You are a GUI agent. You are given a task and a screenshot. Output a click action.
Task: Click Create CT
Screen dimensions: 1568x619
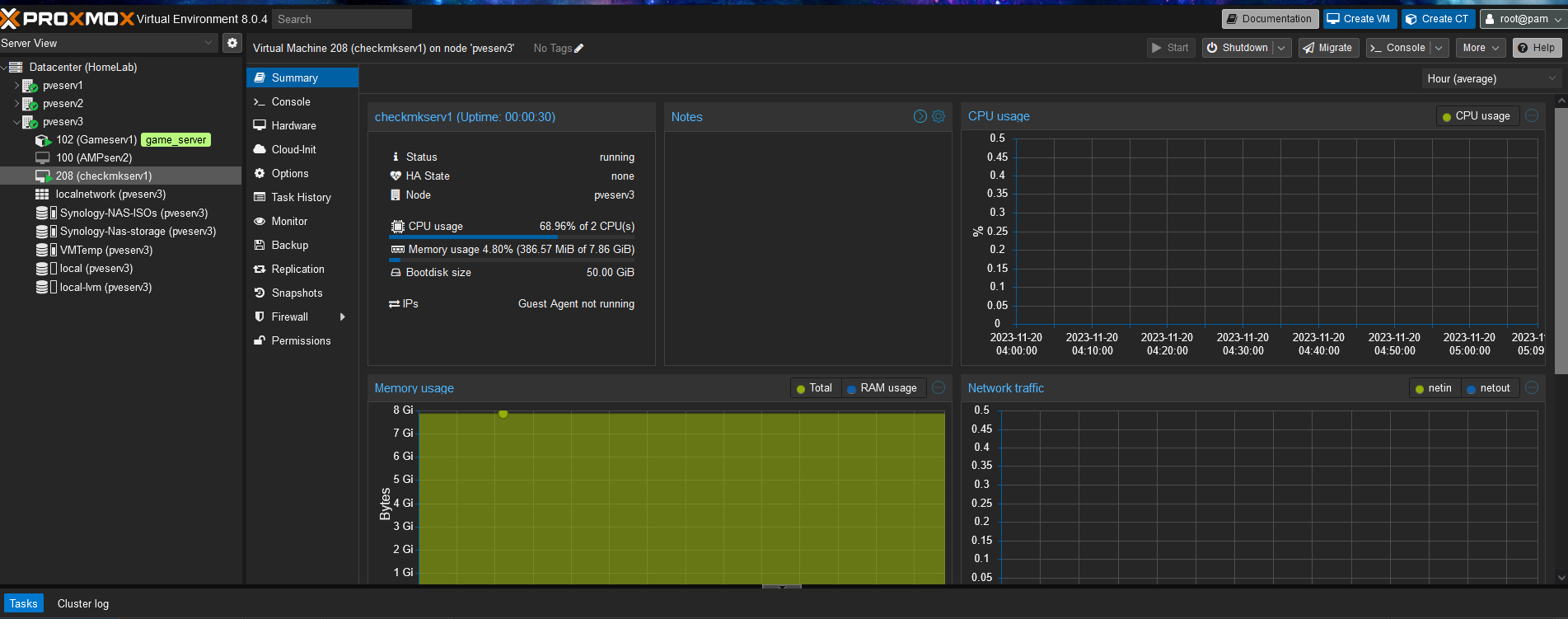1438,19
